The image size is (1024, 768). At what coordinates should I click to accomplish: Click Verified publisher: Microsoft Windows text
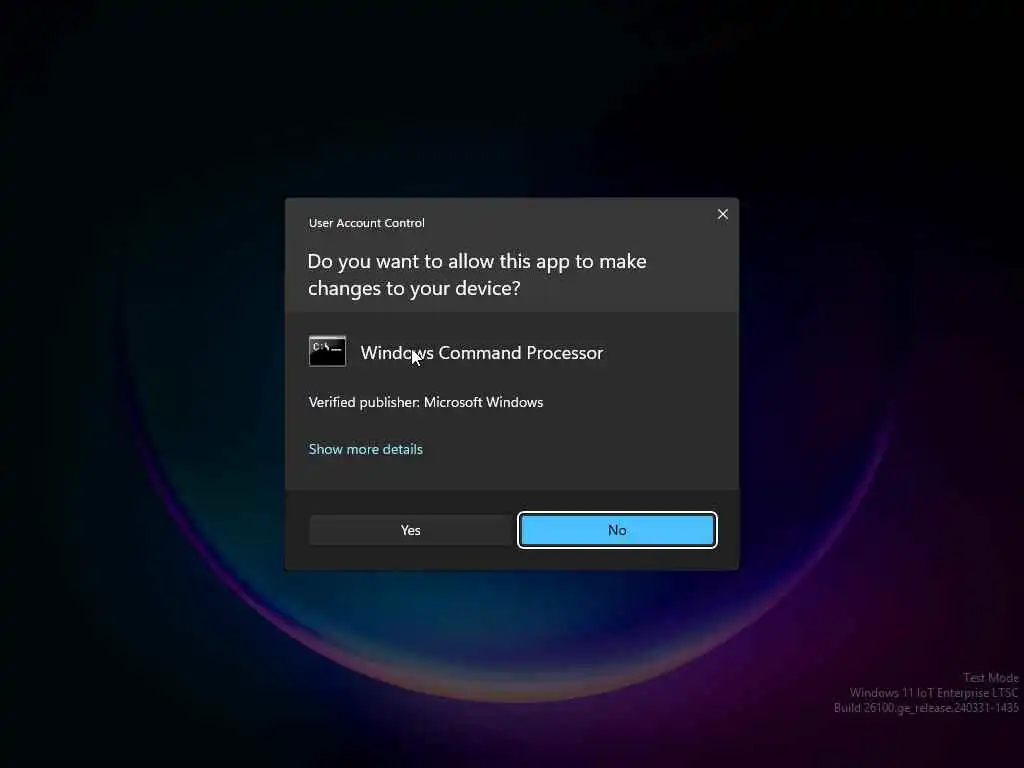tap(426, 402)
